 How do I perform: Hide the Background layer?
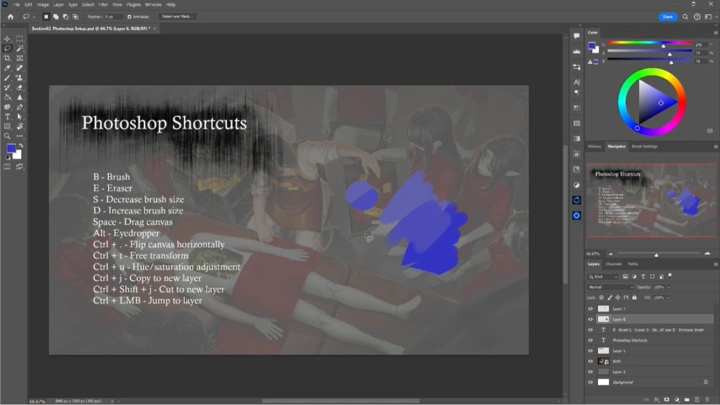pos(591,382)
